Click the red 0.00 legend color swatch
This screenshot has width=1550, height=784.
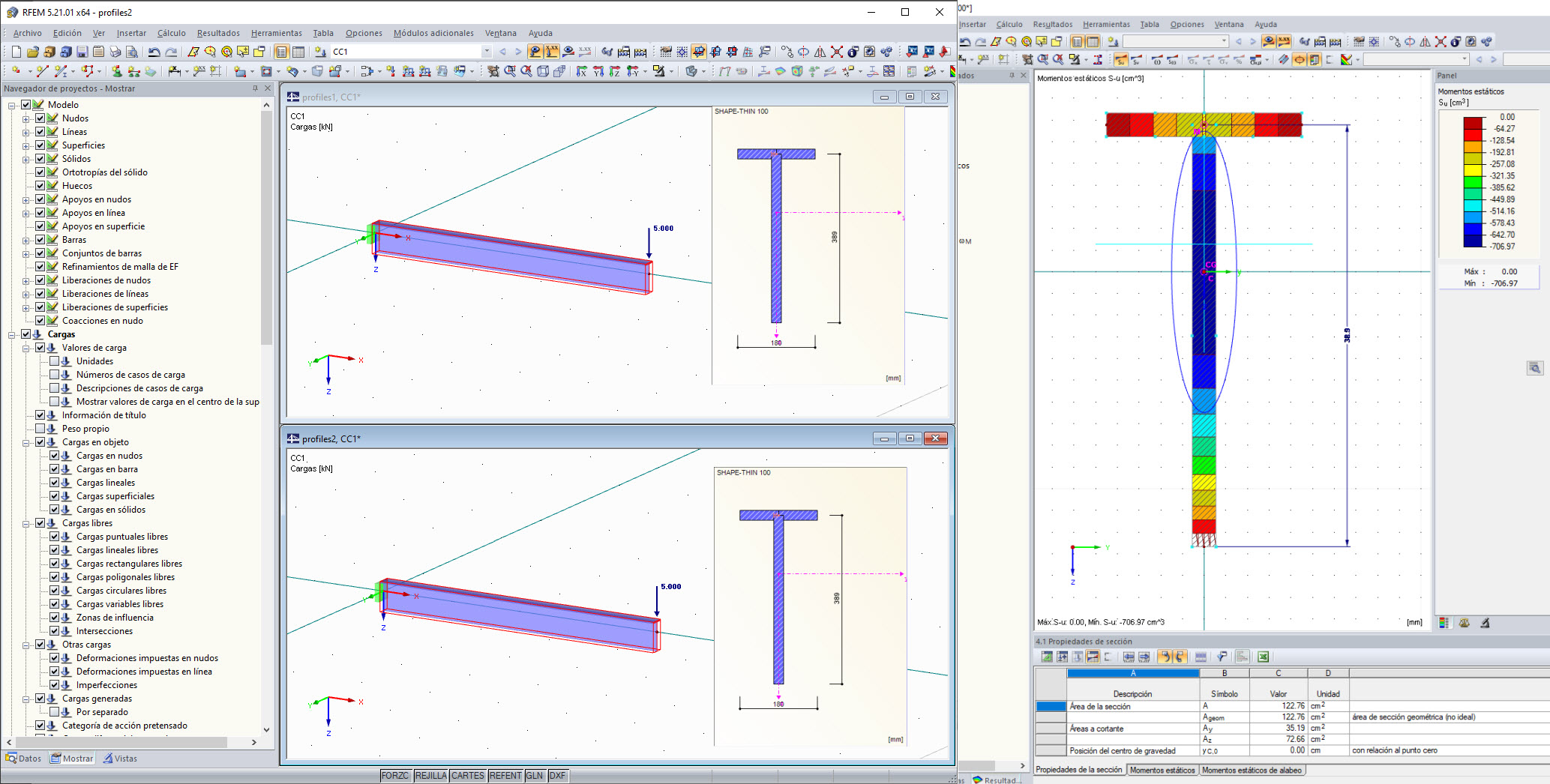coord(1473,124)
